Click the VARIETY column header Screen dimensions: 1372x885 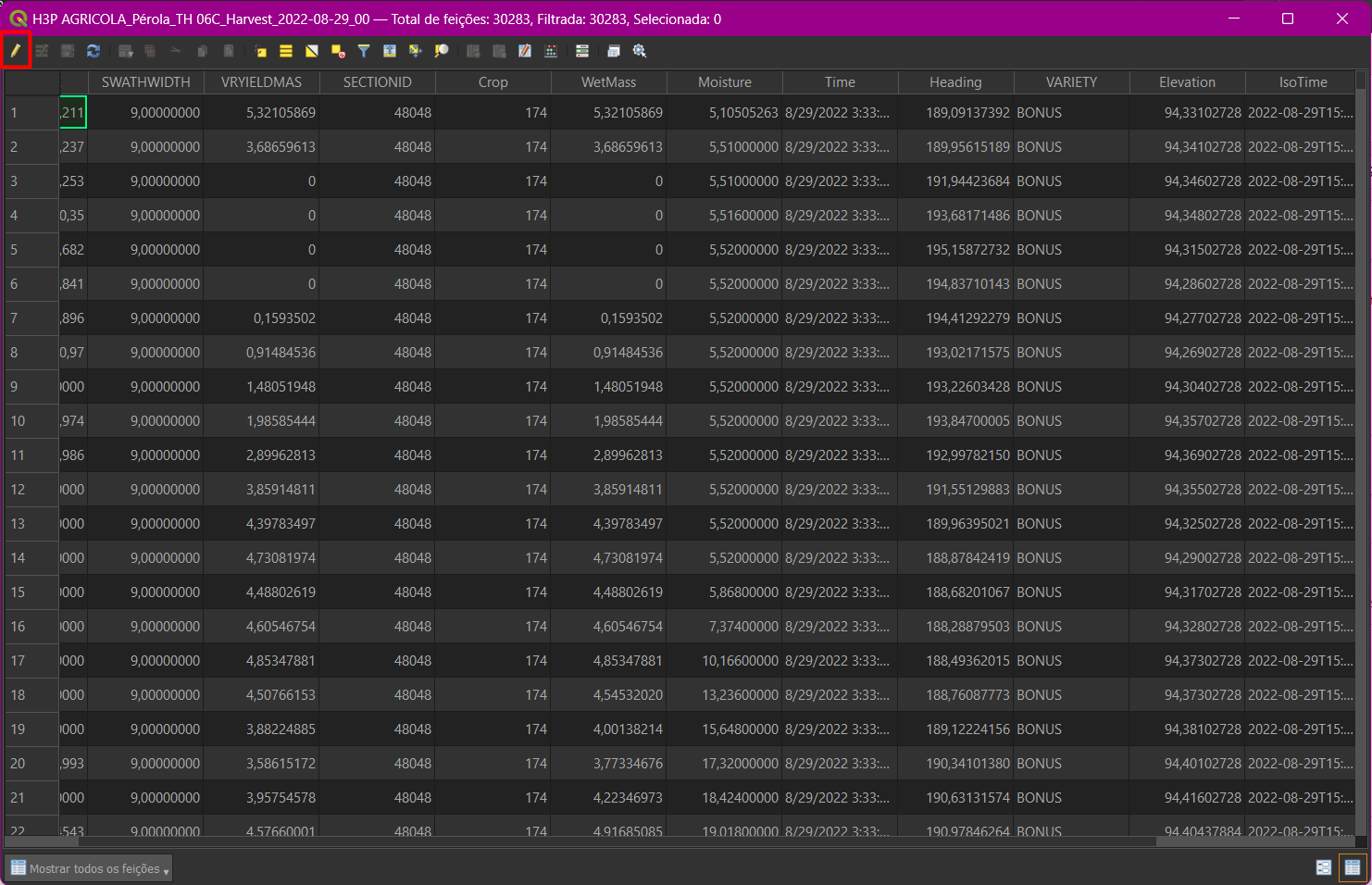[x=1072, y=82]
